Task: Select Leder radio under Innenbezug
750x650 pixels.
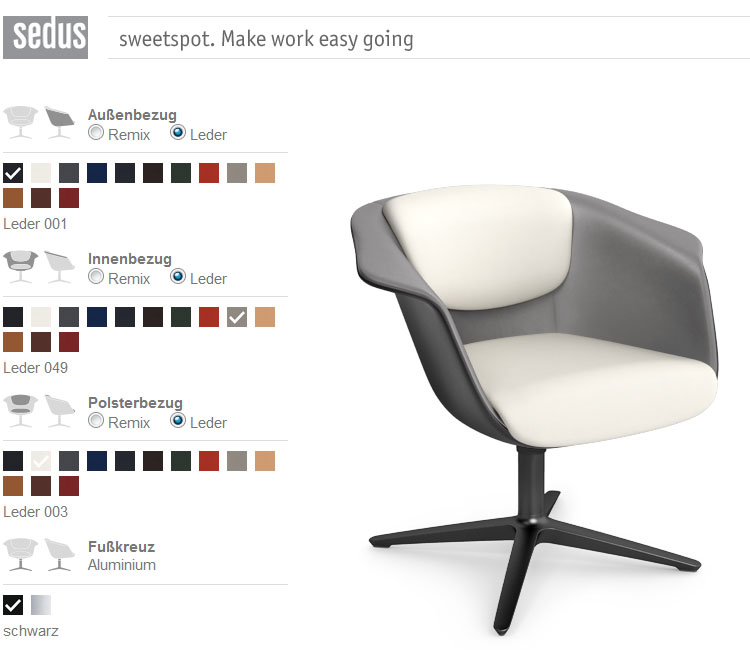Action: [178, 276]
